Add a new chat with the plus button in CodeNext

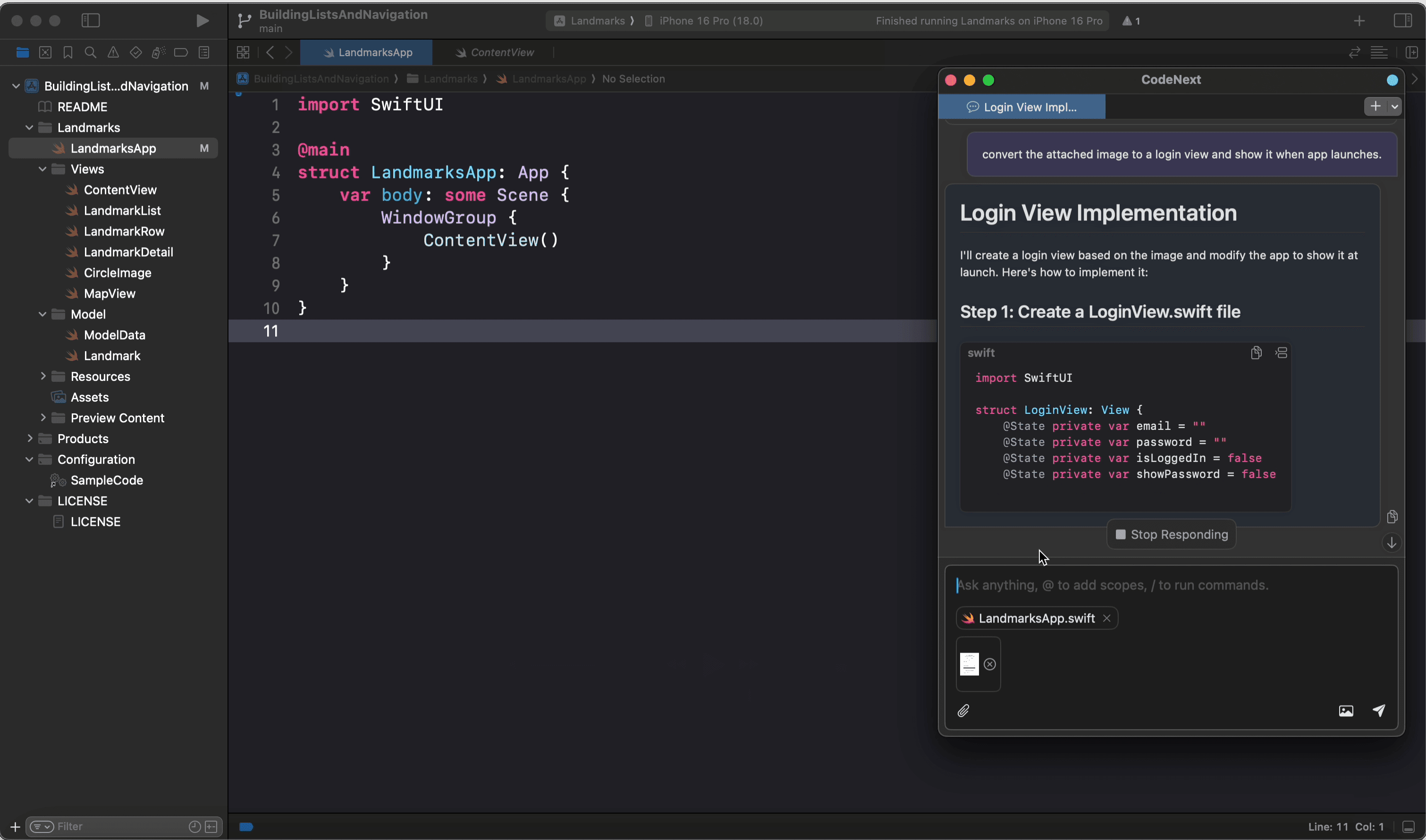1375,106
